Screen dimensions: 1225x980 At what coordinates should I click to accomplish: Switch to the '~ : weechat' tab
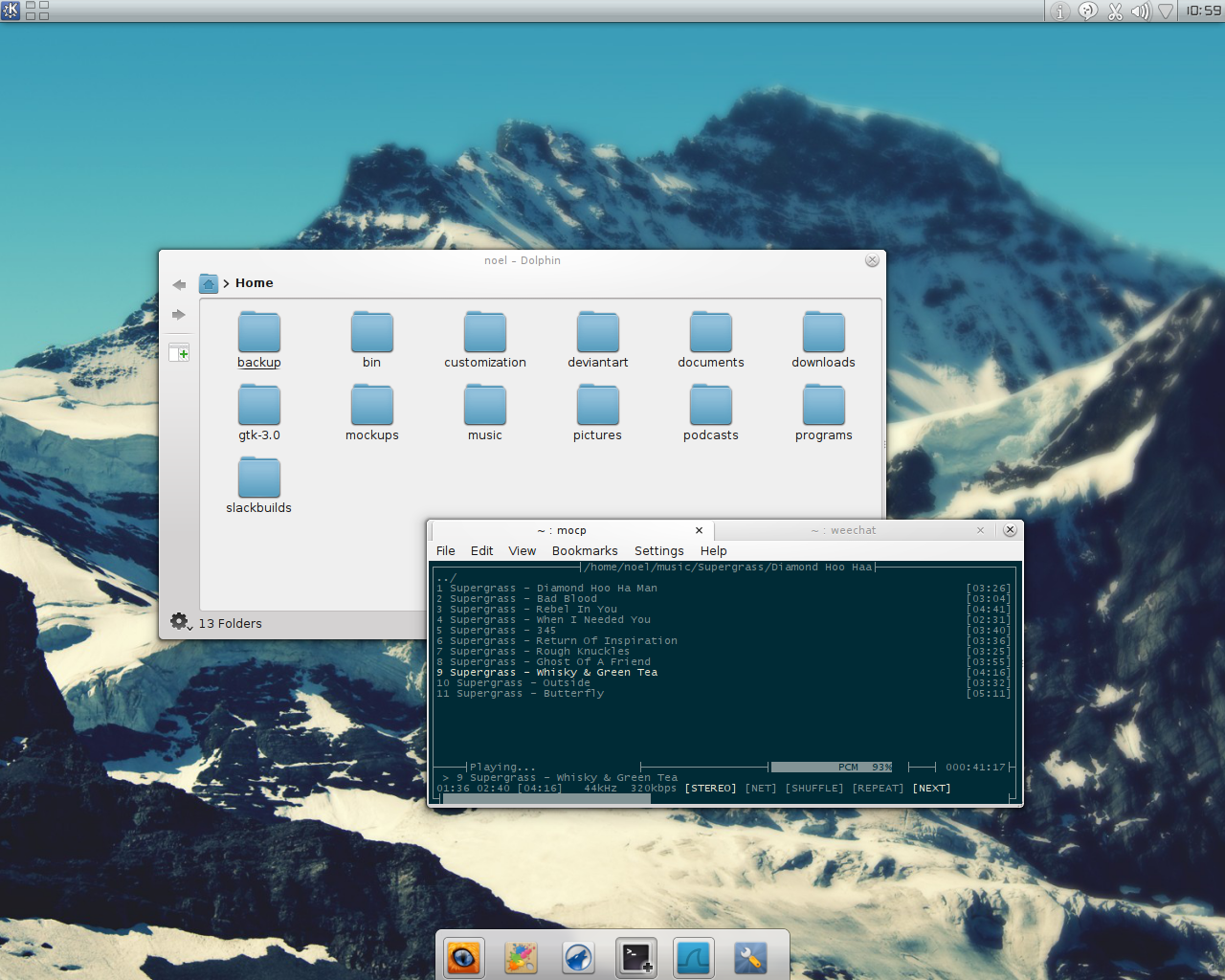coord(853,530)
